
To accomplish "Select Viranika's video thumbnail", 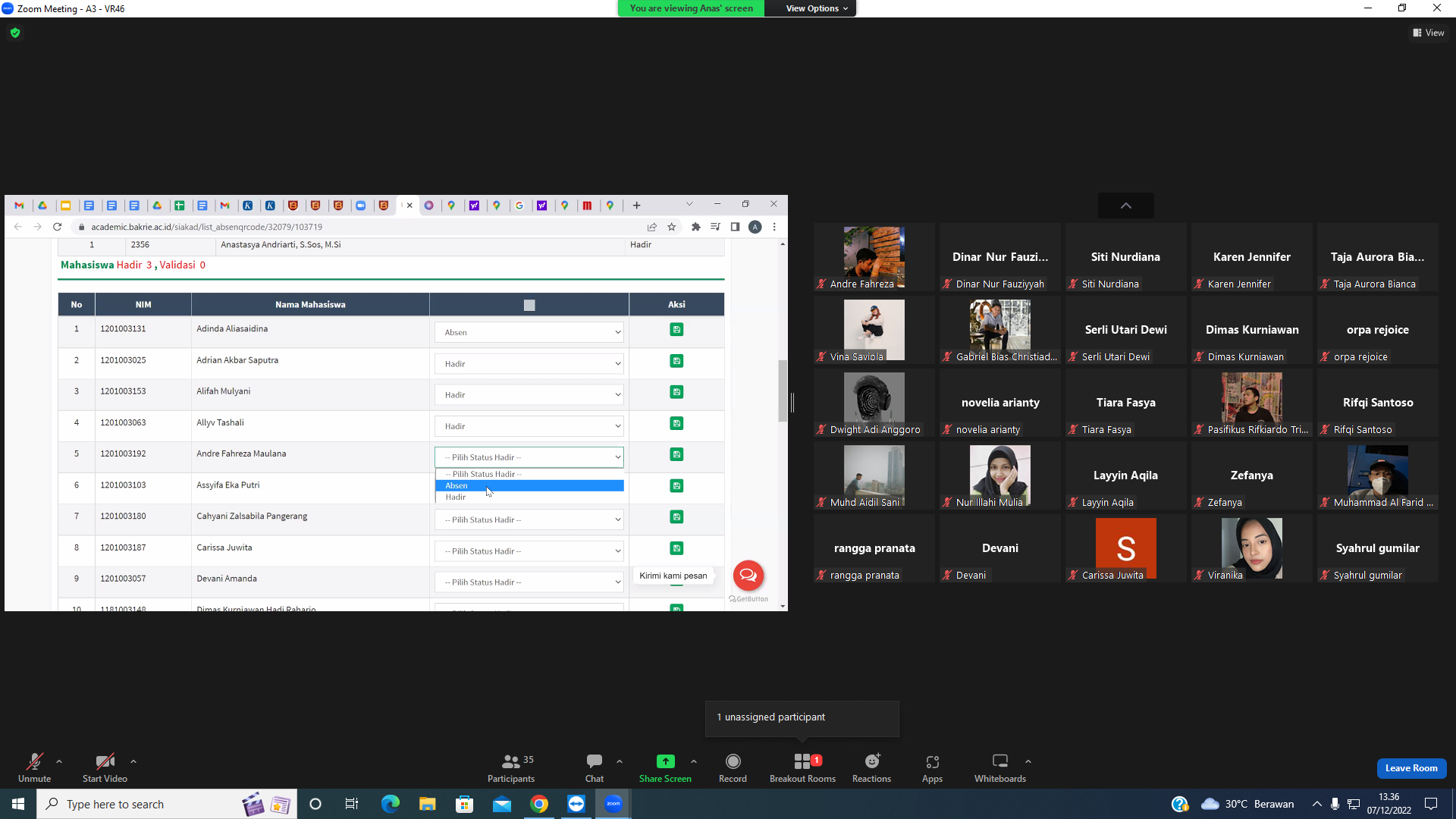I will [1251, 548].
